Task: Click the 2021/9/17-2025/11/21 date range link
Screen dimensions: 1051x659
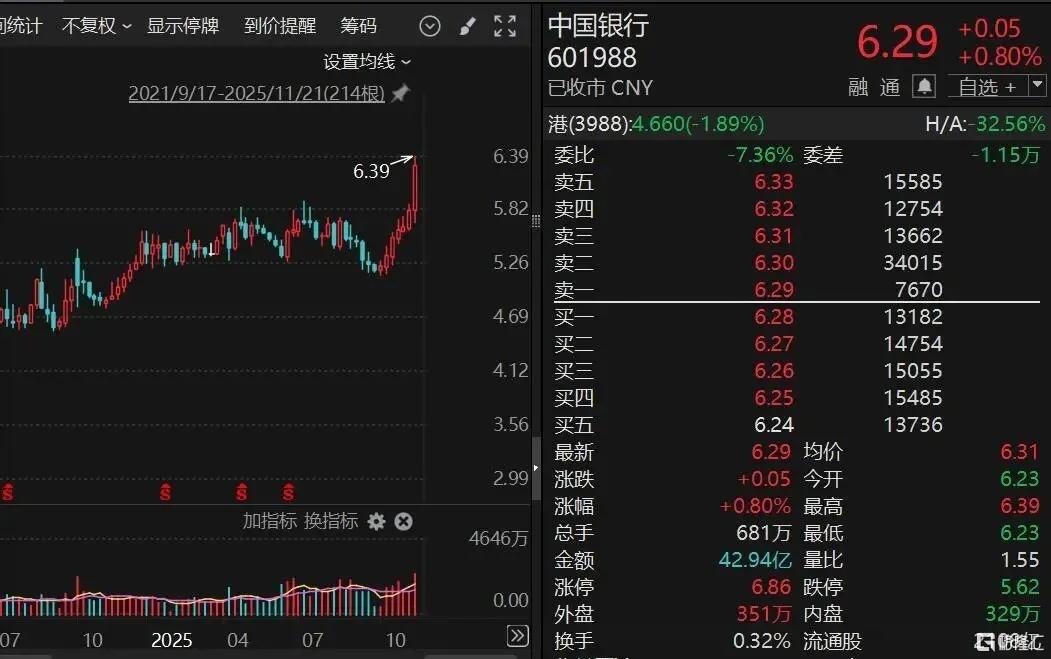Action: point(256,94)
